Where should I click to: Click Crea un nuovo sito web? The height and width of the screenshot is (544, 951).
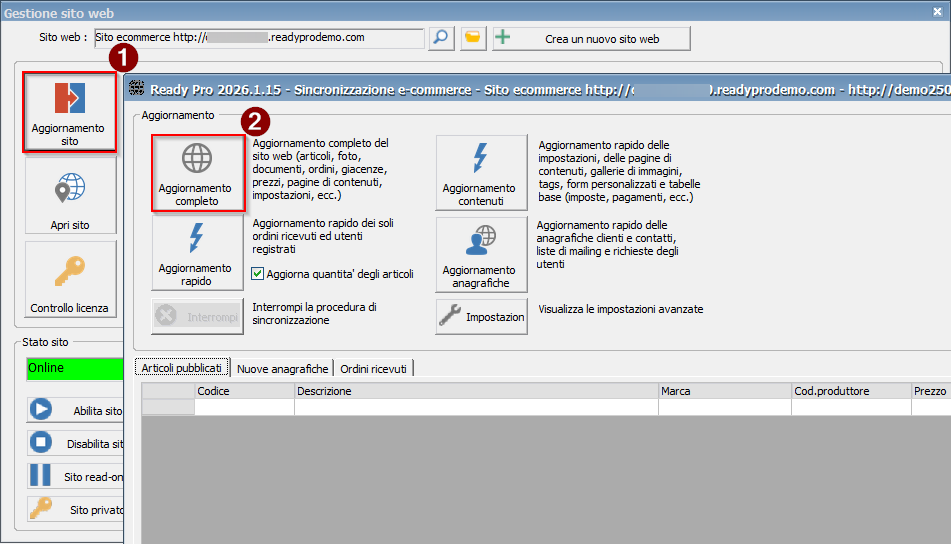pyautogui.click(x=591, y=38)
